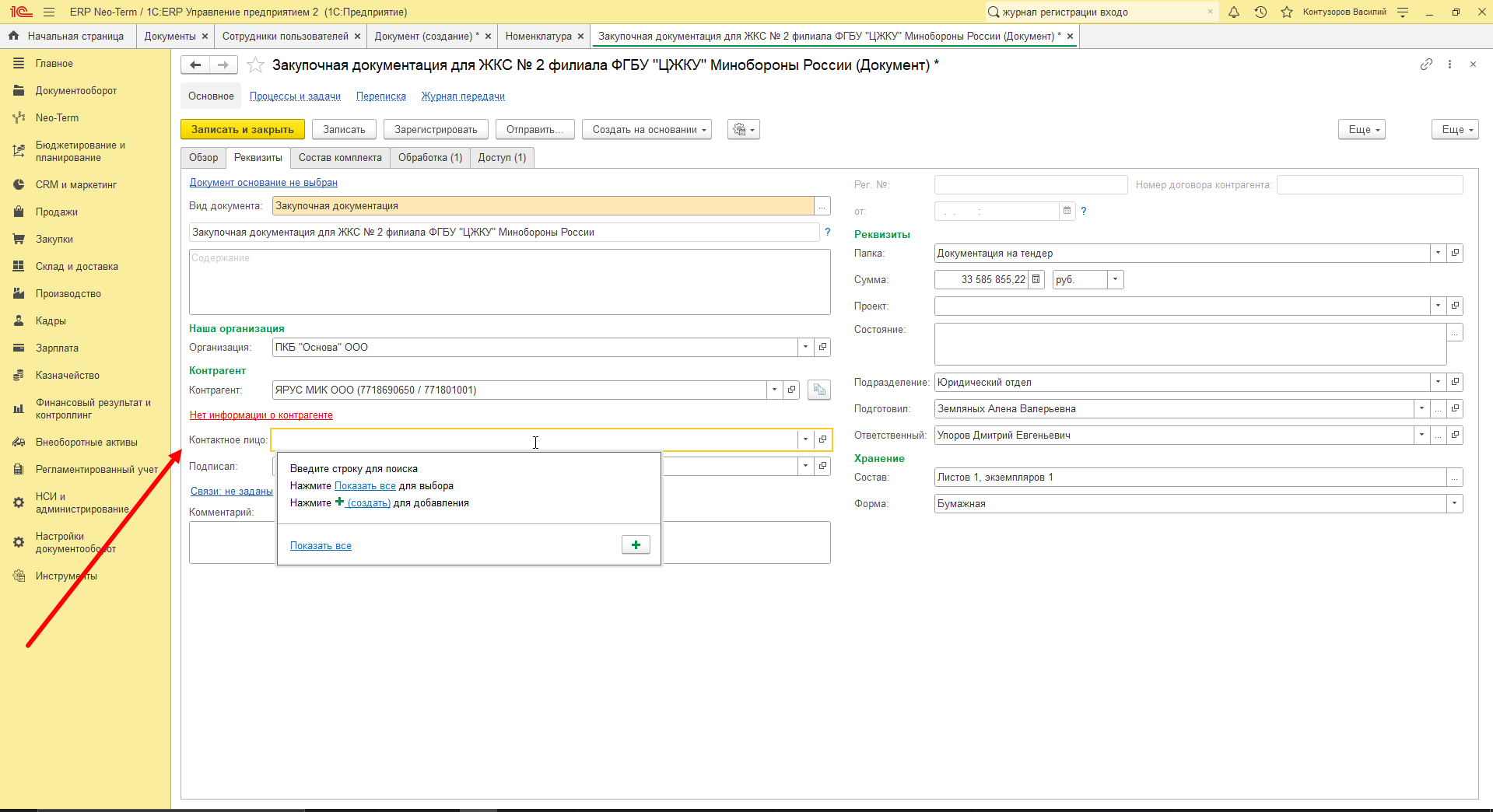
Task: Click Записать и закрыть button
Action: (243, 129)
